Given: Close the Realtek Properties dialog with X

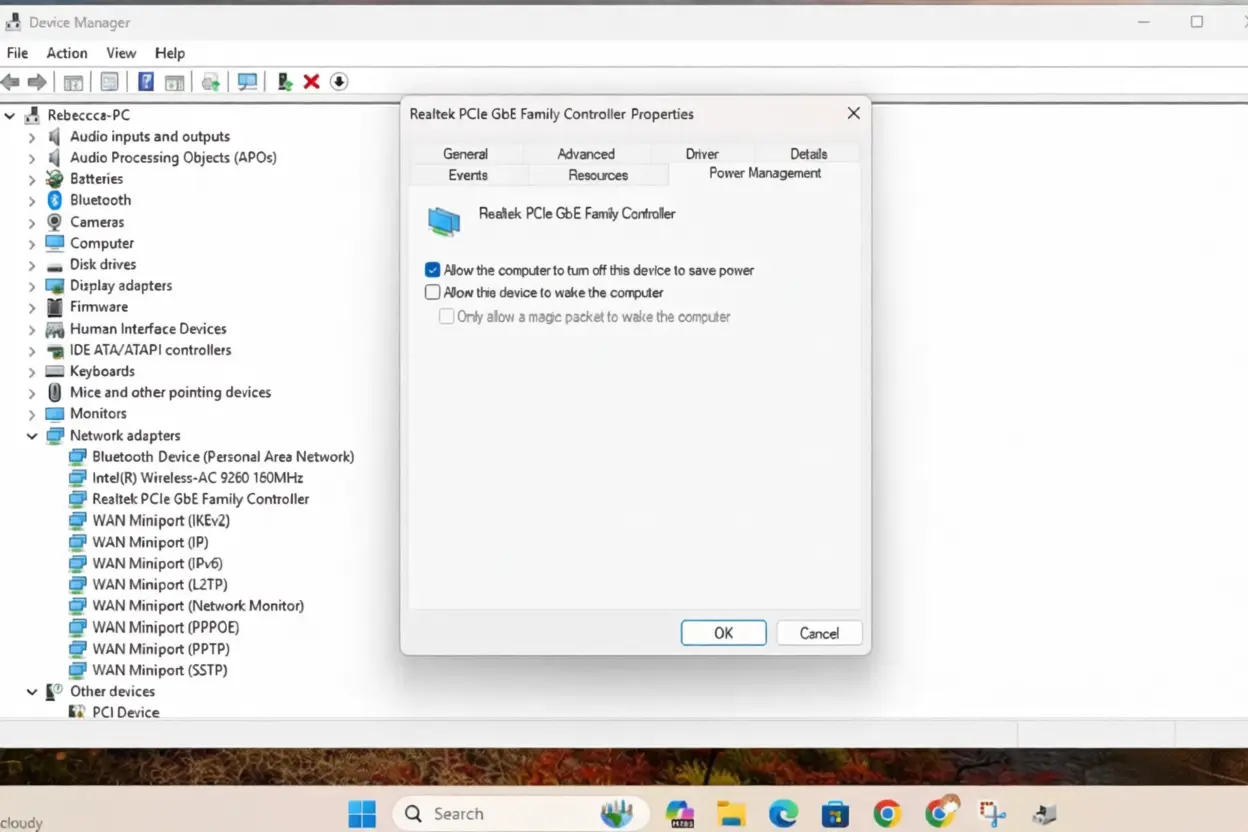Looking at the screenshot, I should point(853,114).
